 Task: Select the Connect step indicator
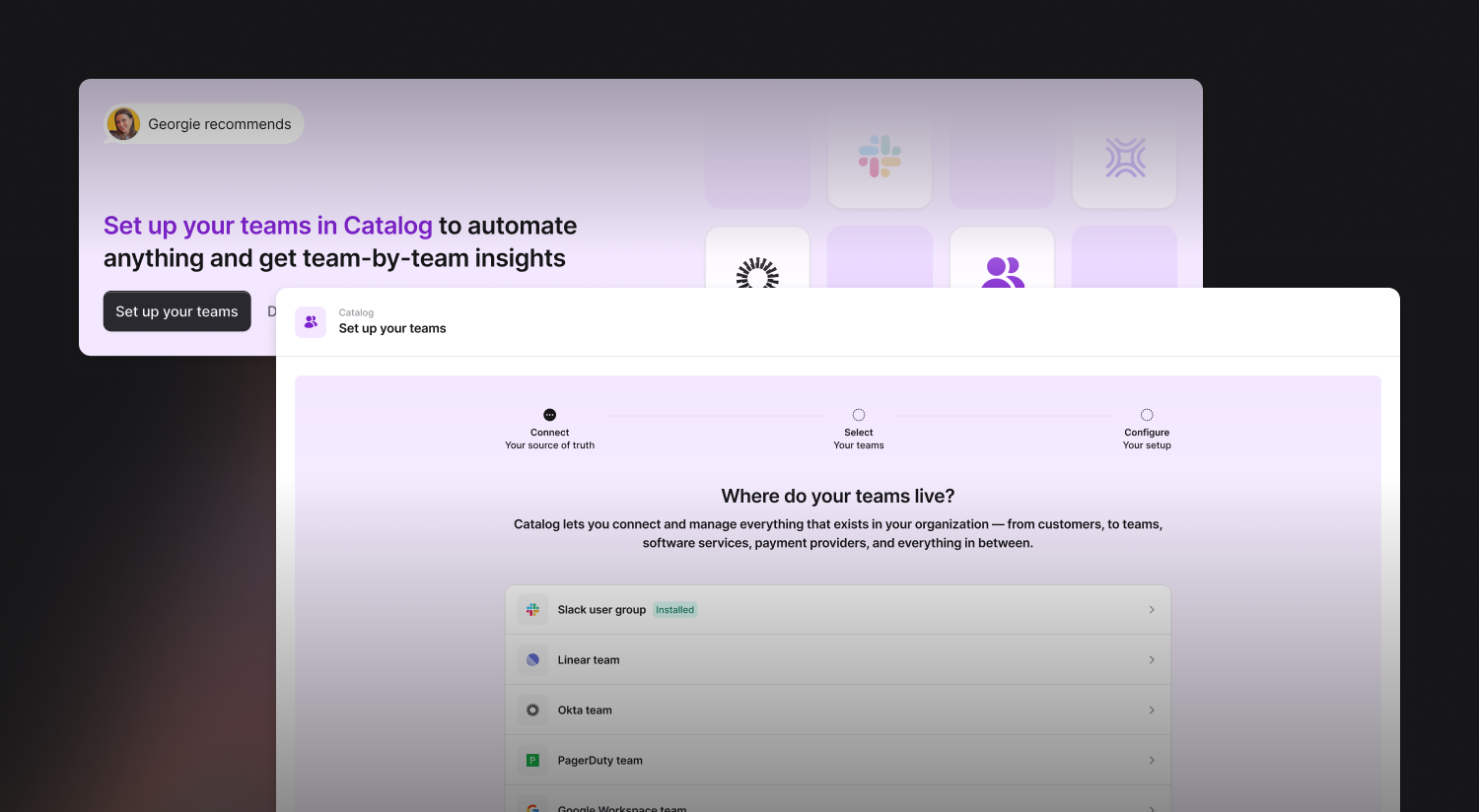550,415
